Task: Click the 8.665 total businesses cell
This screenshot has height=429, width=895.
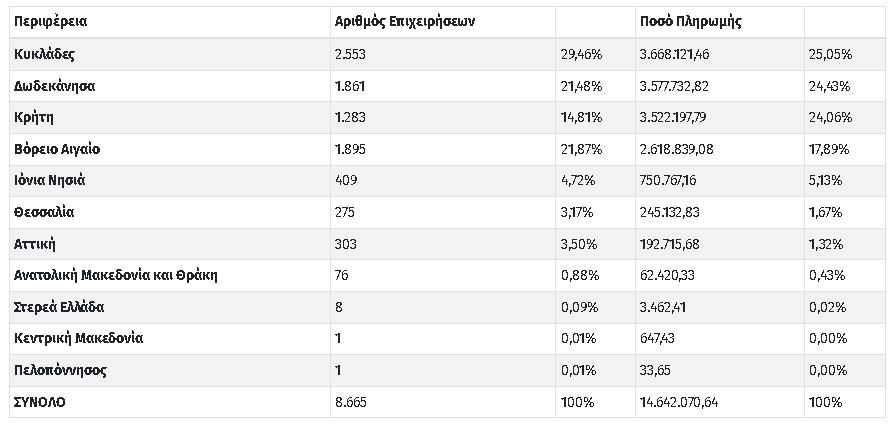Action: 352,402
